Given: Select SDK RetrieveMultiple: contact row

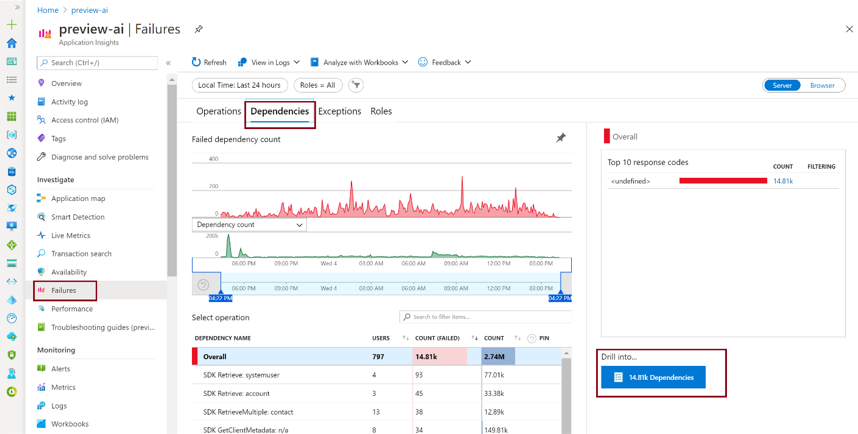Looking at the screenshot, I should click(376, 412).
